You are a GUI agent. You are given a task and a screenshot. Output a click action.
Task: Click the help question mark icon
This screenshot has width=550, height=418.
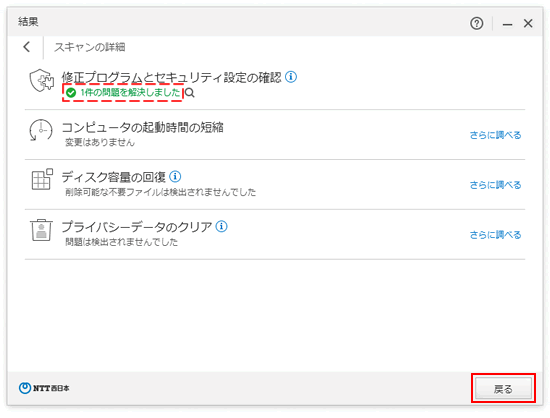tap(476, 23)
